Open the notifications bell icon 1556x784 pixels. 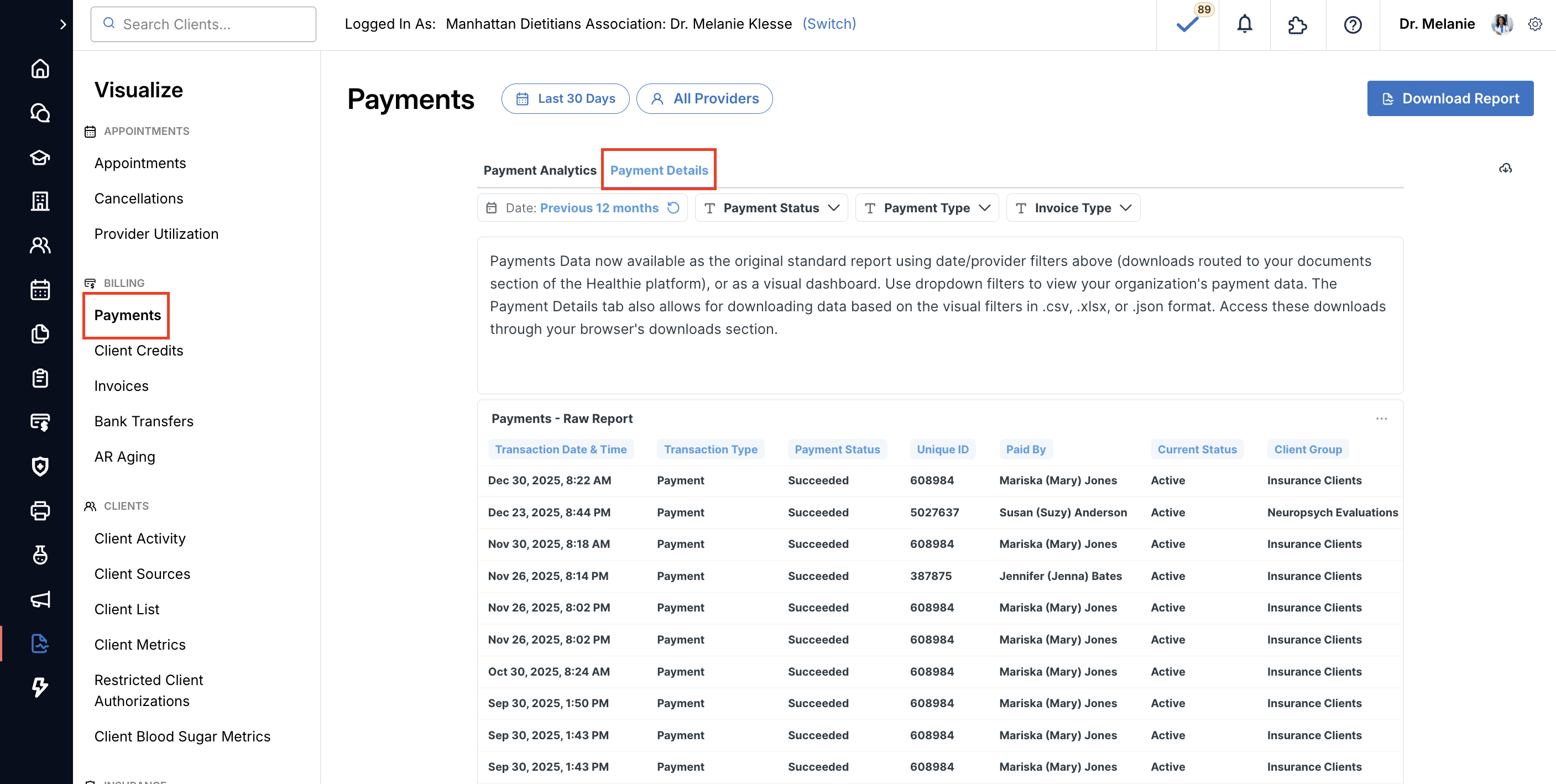[x=1244, y=24]
